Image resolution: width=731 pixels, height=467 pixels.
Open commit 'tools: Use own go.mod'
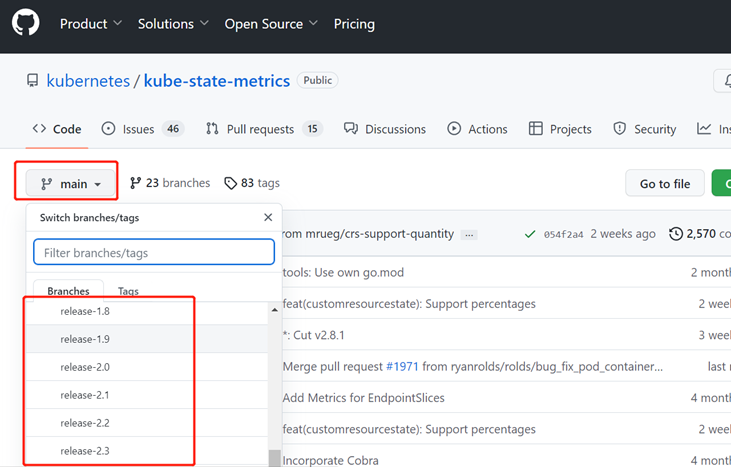(344, 272)
